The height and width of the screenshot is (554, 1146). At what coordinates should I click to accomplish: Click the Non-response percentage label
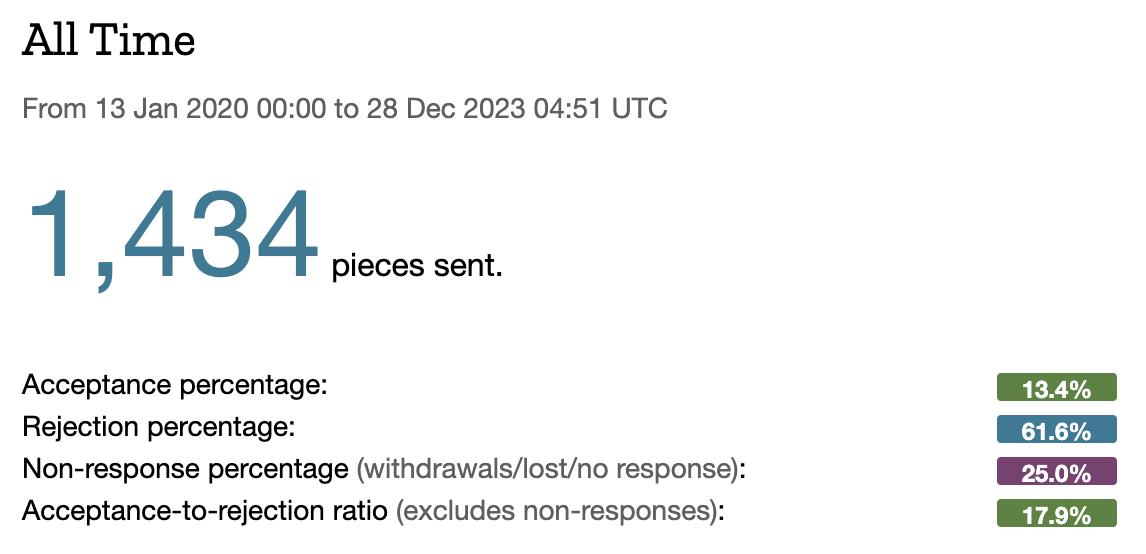click(185, 469)
